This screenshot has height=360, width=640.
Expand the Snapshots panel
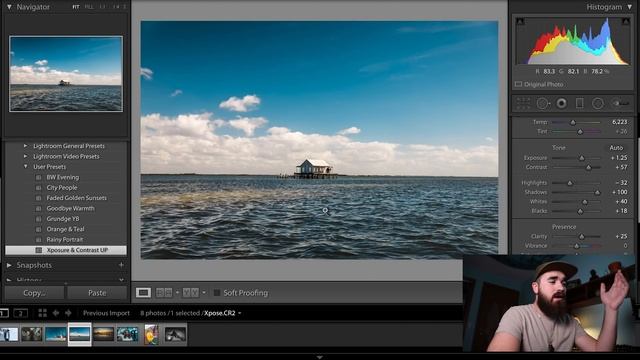tap(9, 265)
